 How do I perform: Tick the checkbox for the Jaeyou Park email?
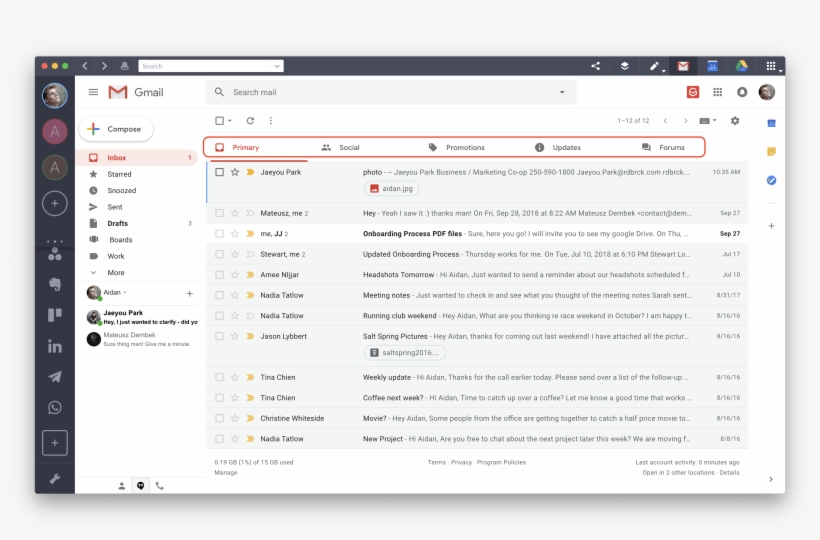[x=220, y=172]
